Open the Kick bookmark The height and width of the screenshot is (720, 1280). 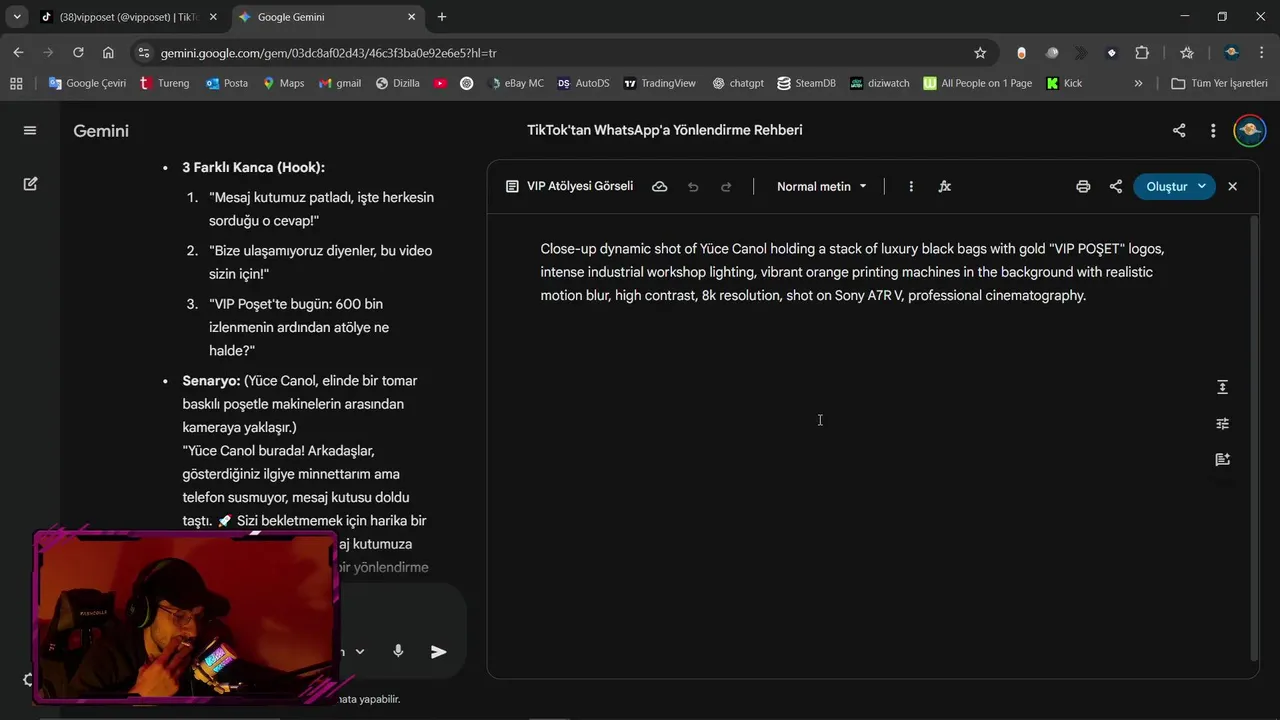coord(1064,83)
